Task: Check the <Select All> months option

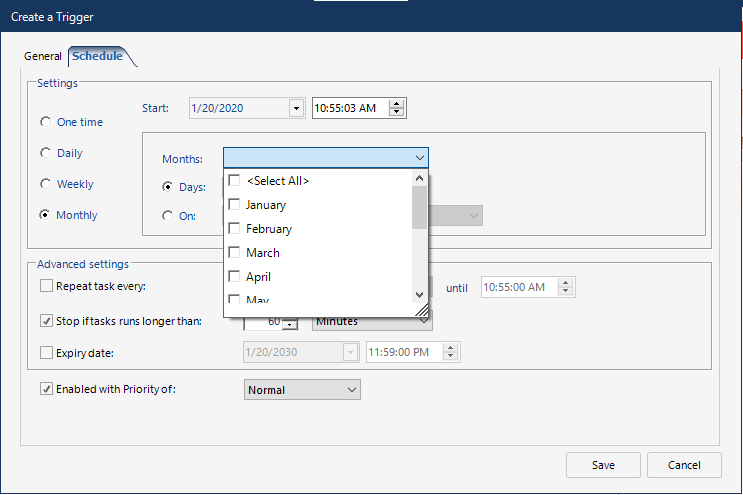Action: tap(234, 181)
